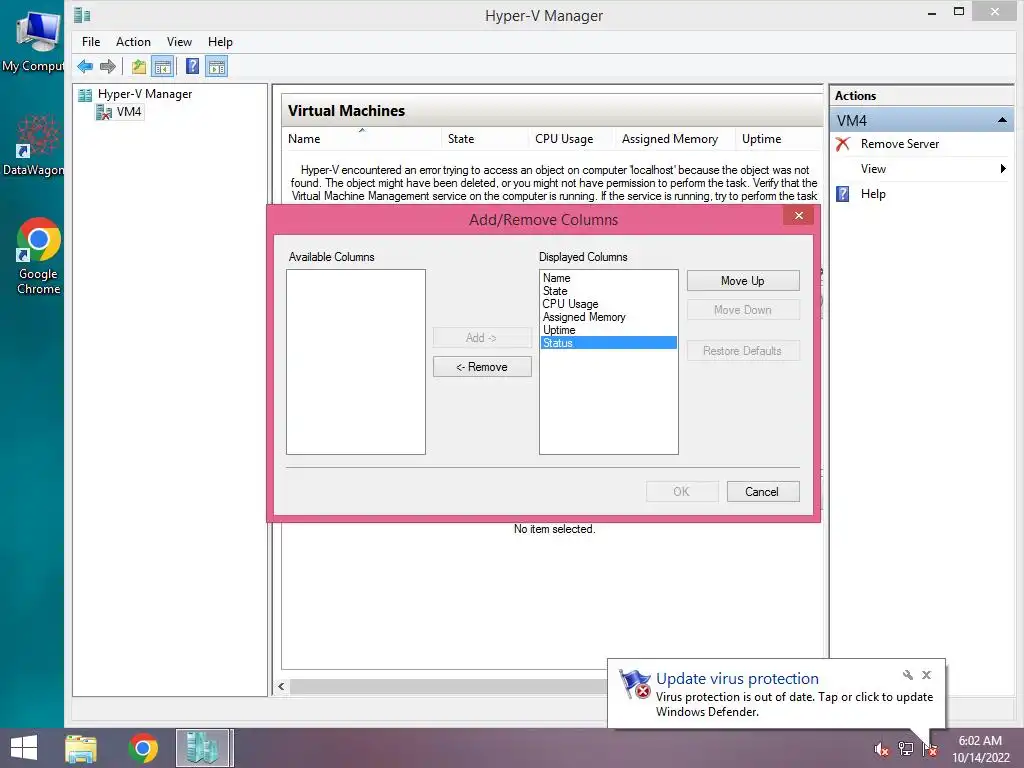The height and width of the screenshot is (768, 1024).
Task: Expand the View submenu arrow in Actions
Action: coord(1003,169)
